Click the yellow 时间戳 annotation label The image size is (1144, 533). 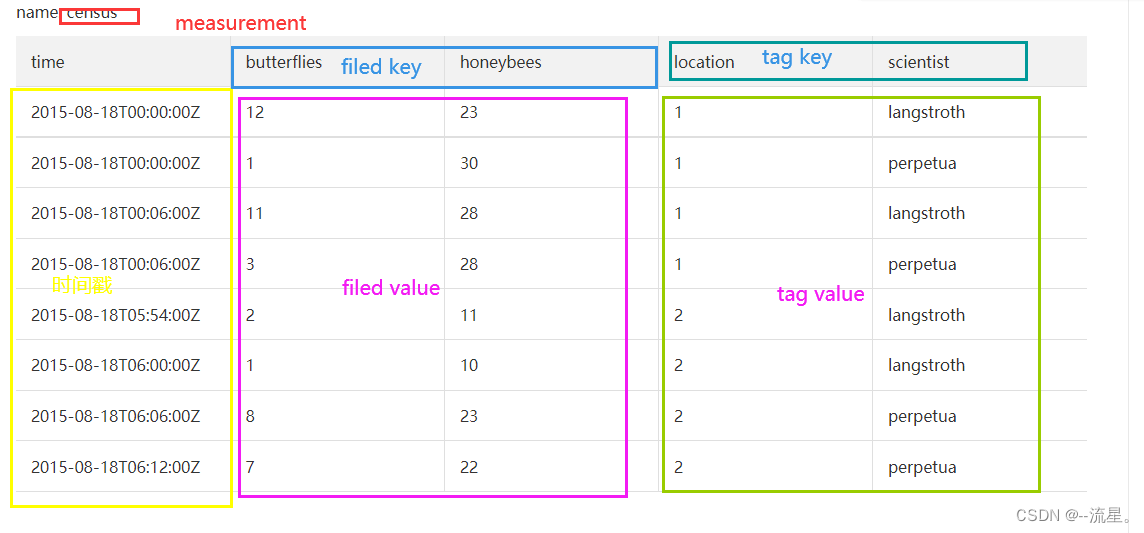coord(82,285)
